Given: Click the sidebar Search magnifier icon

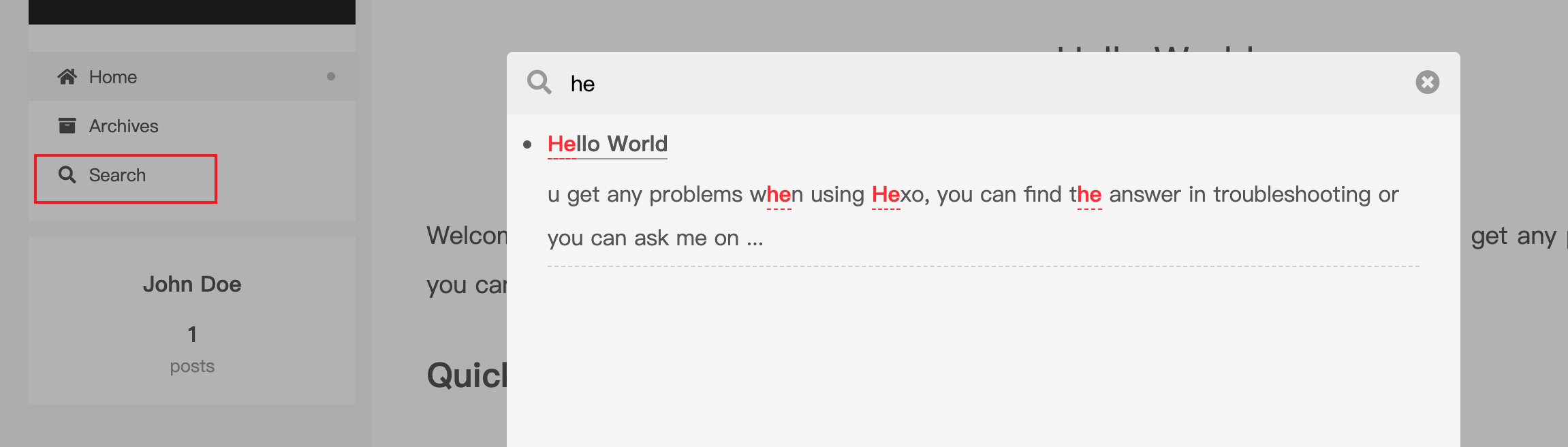Looking at the screenshot, I should point(67,175).
